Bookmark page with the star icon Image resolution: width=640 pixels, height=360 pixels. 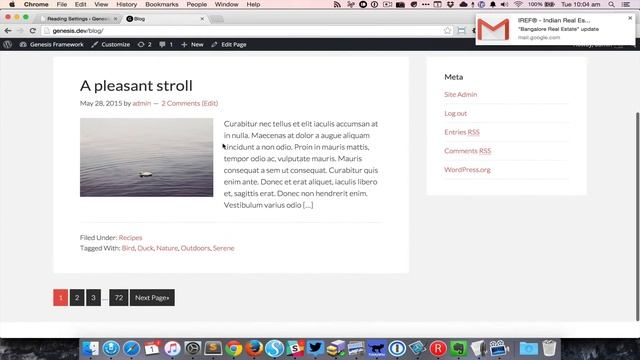tap(447, 31)
